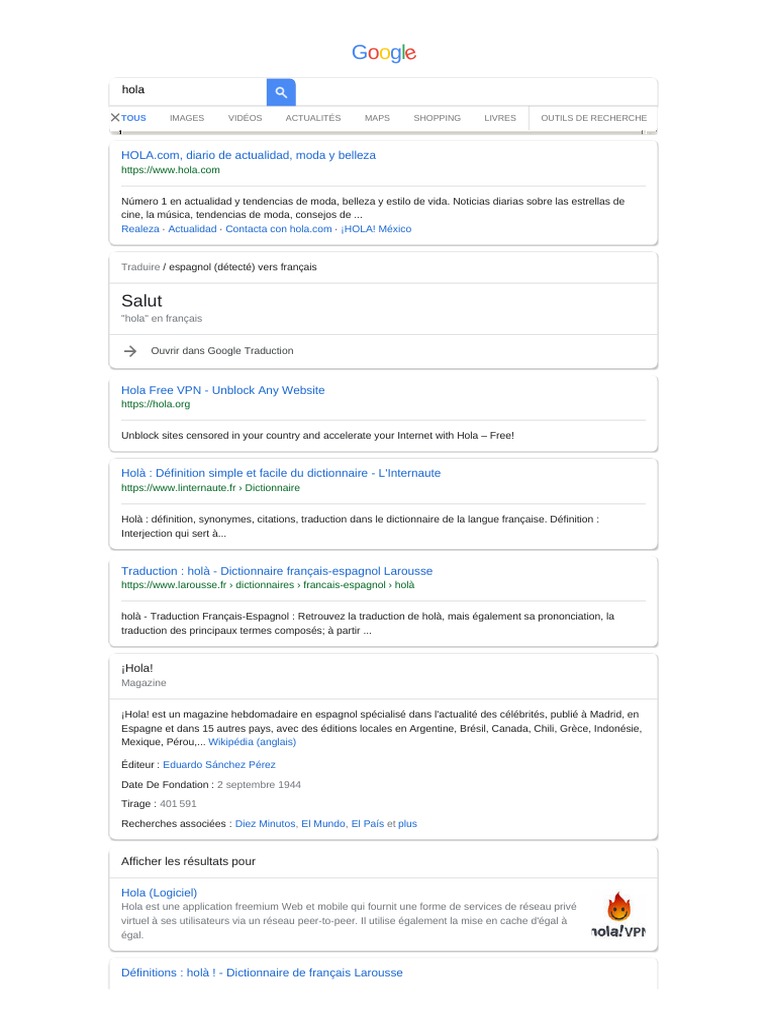Screen dimensions: 768x1024
Task: Expand related searches with plus link
Action: point(407,824)
